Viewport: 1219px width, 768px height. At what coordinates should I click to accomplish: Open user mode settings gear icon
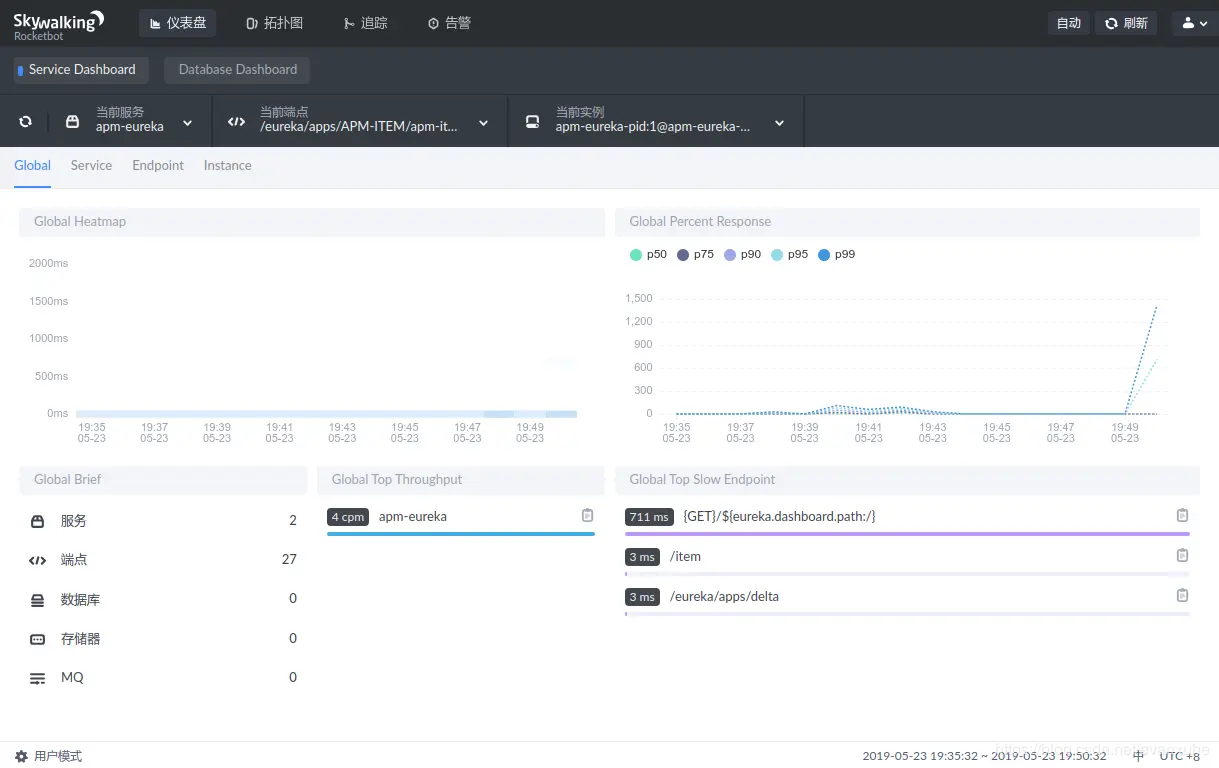coord(21,756)
